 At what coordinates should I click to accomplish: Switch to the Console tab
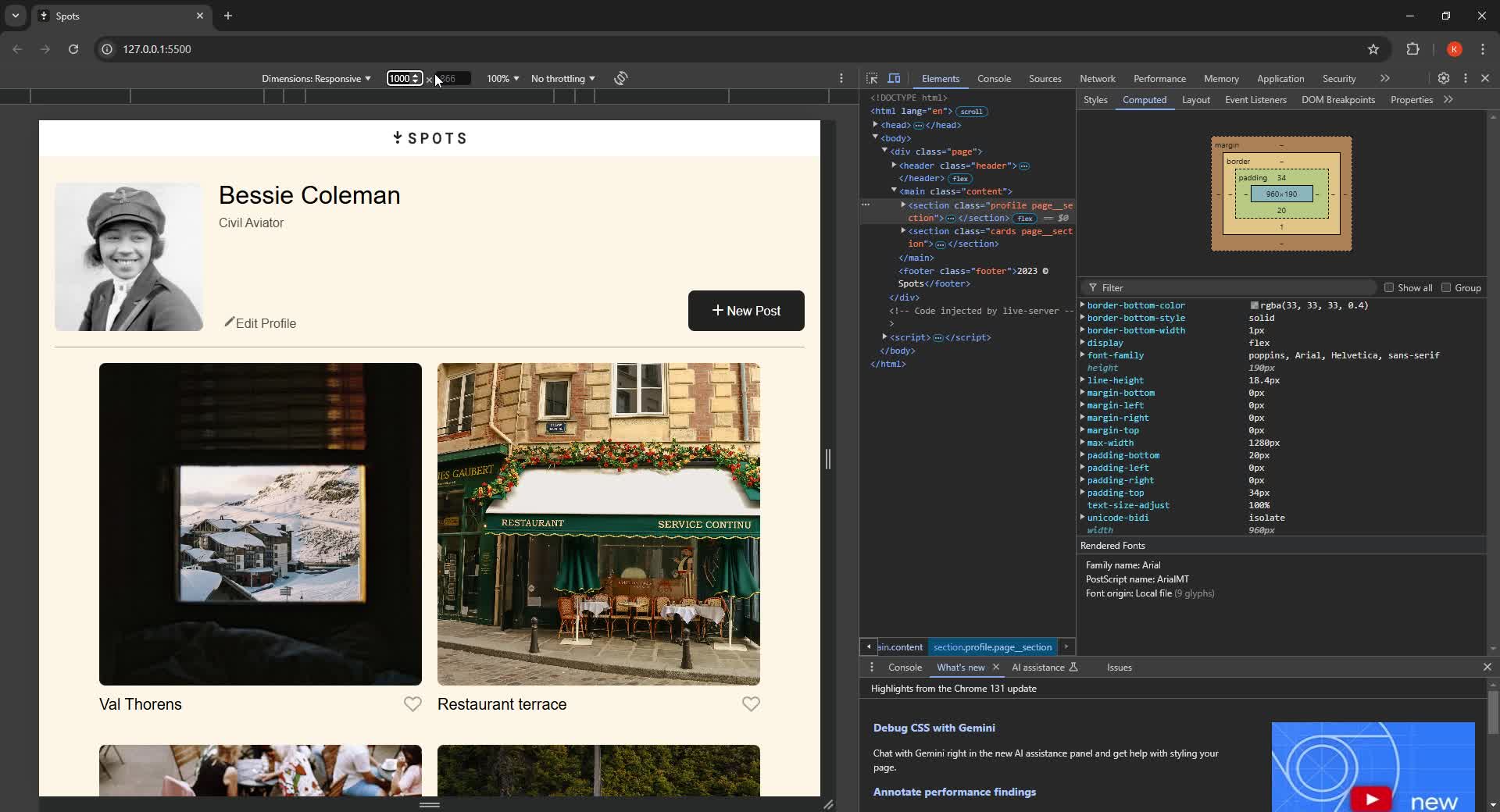pyautogui.click(x=994, y=79)
